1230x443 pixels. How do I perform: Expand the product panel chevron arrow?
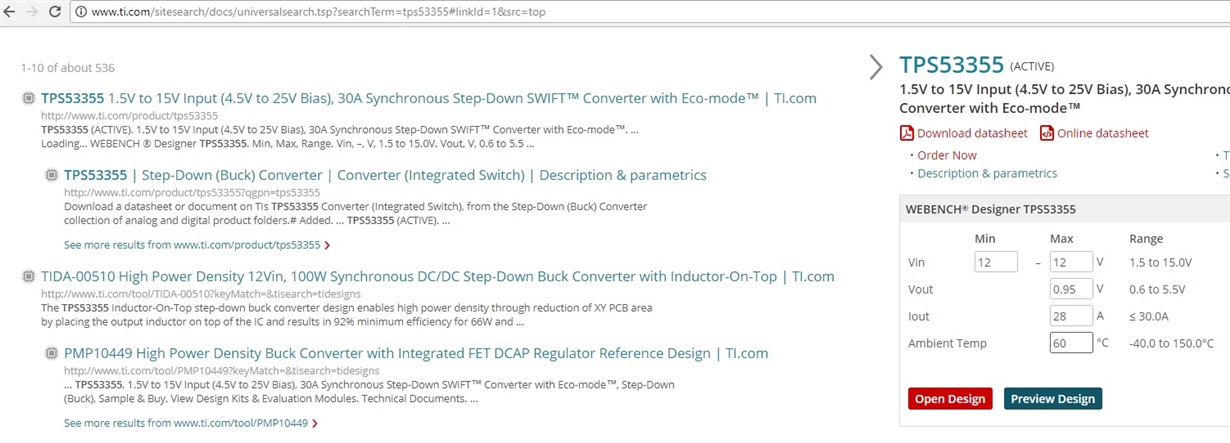[x=876, y=67]
